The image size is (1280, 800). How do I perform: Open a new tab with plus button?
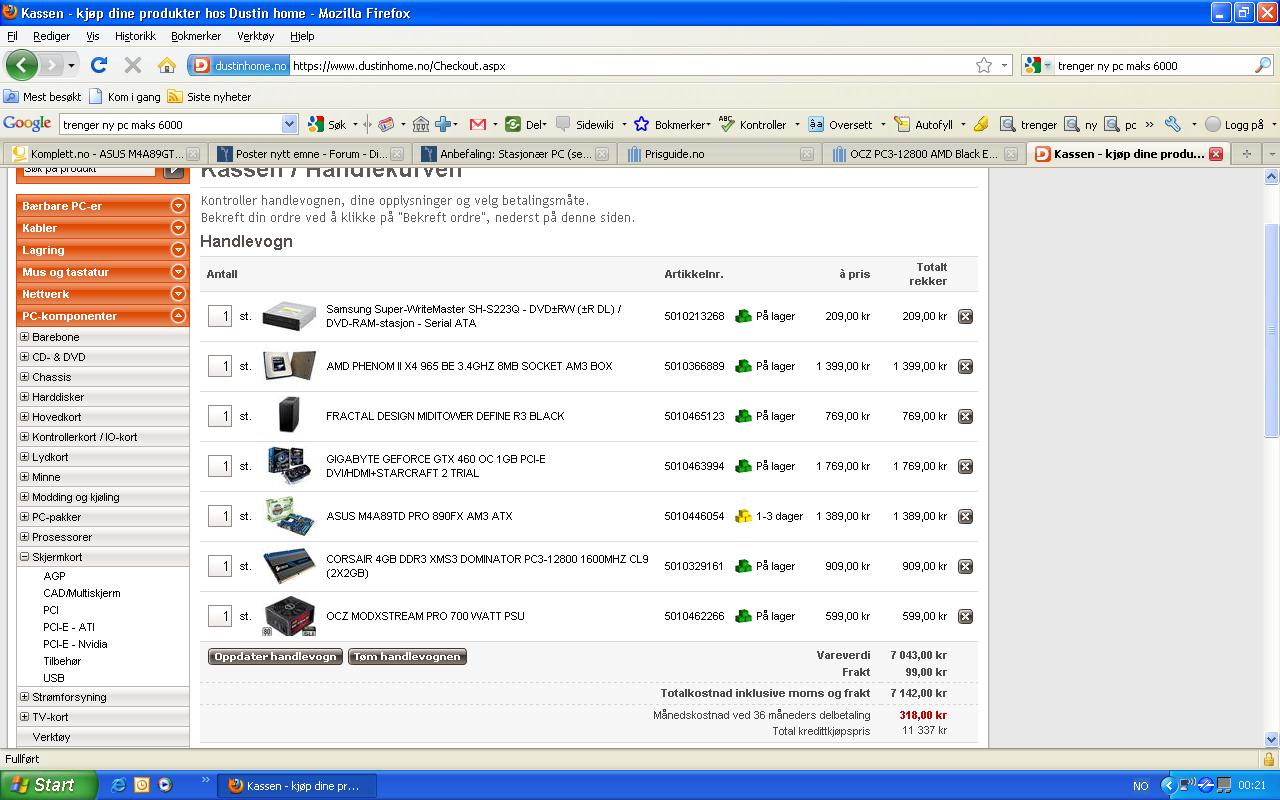click(x=1246, y=154)
